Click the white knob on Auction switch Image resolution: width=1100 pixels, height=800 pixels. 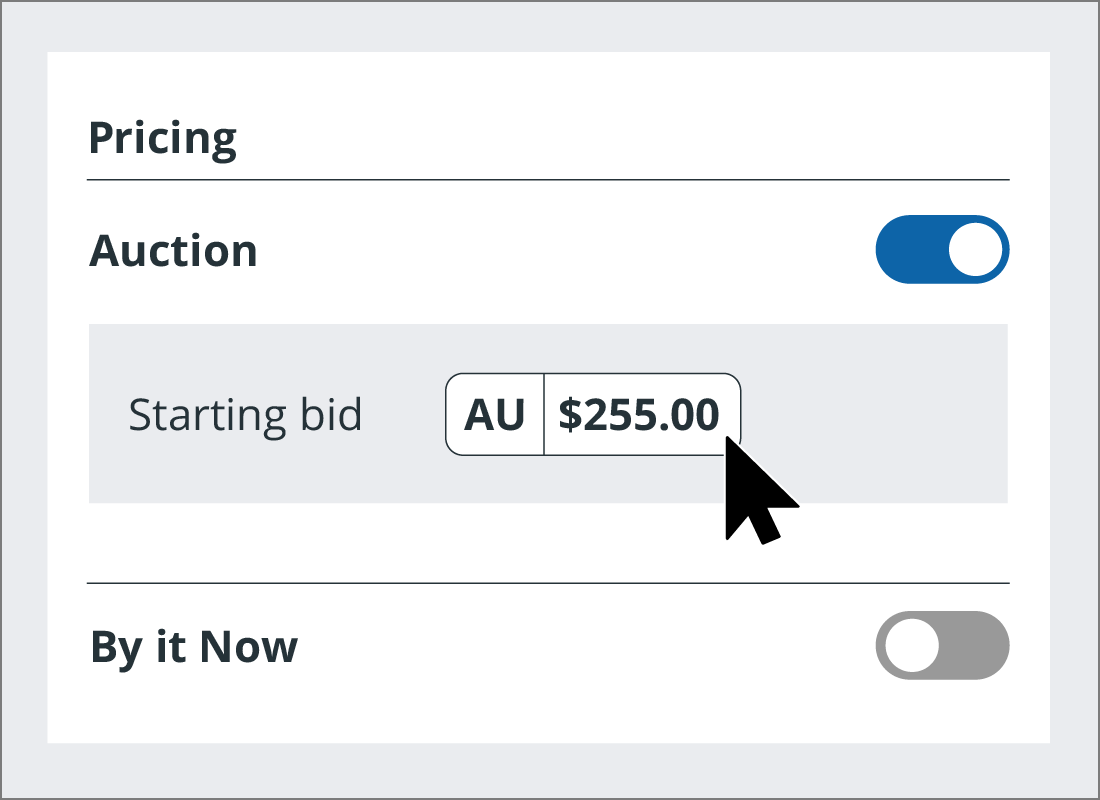point(975,249)
